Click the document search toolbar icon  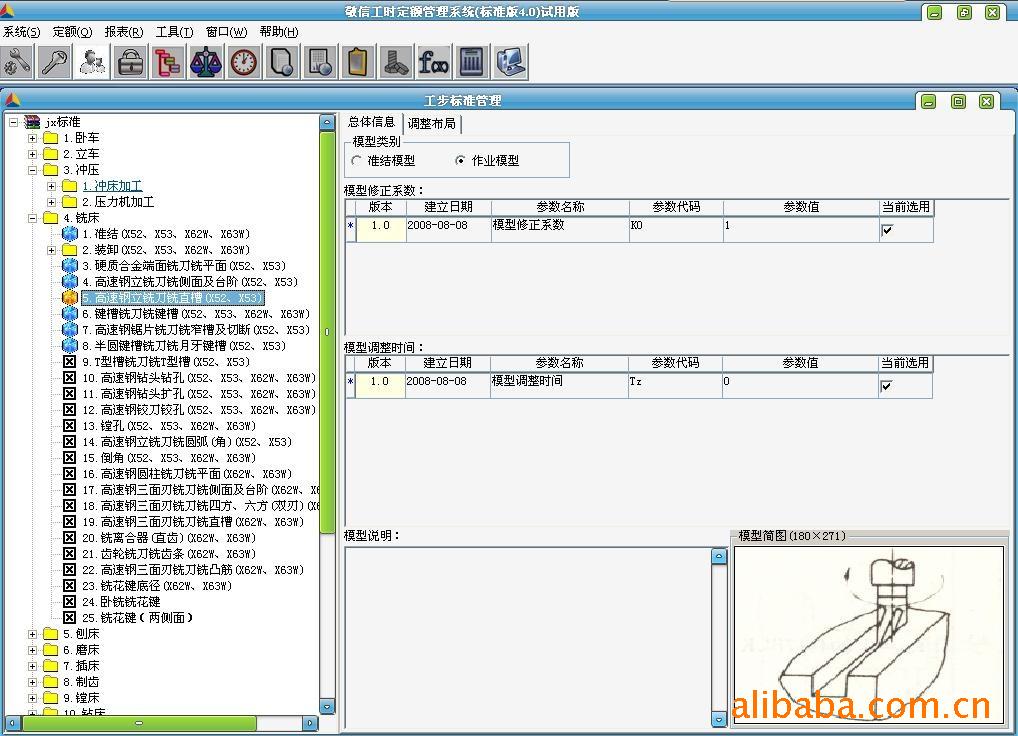click(x=282, y=62)
